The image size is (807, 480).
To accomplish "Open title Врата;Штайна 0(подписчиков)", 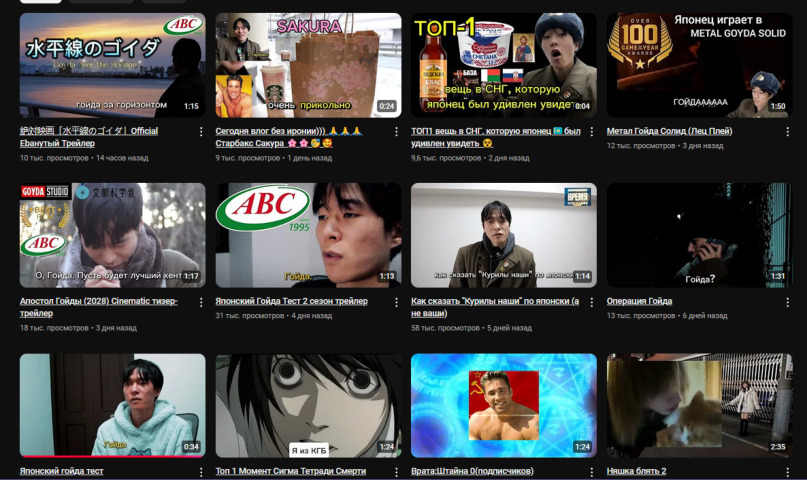I will coord(472,471).
